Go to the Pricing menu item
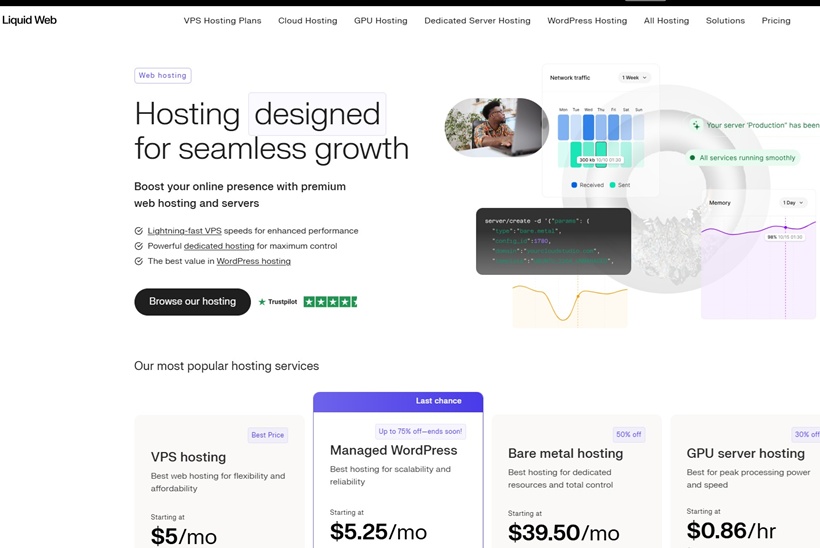This screenshot has height=548, width=820. click(775, 20)
